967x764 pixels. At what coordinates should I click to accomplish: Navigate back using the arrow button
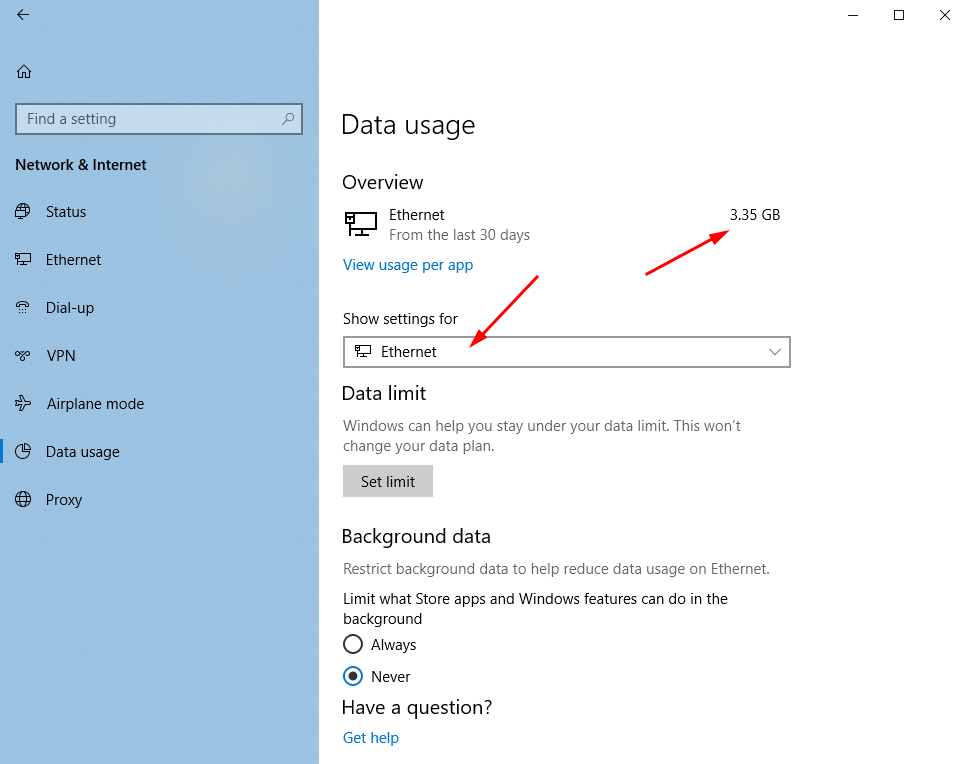coord(22,15)
